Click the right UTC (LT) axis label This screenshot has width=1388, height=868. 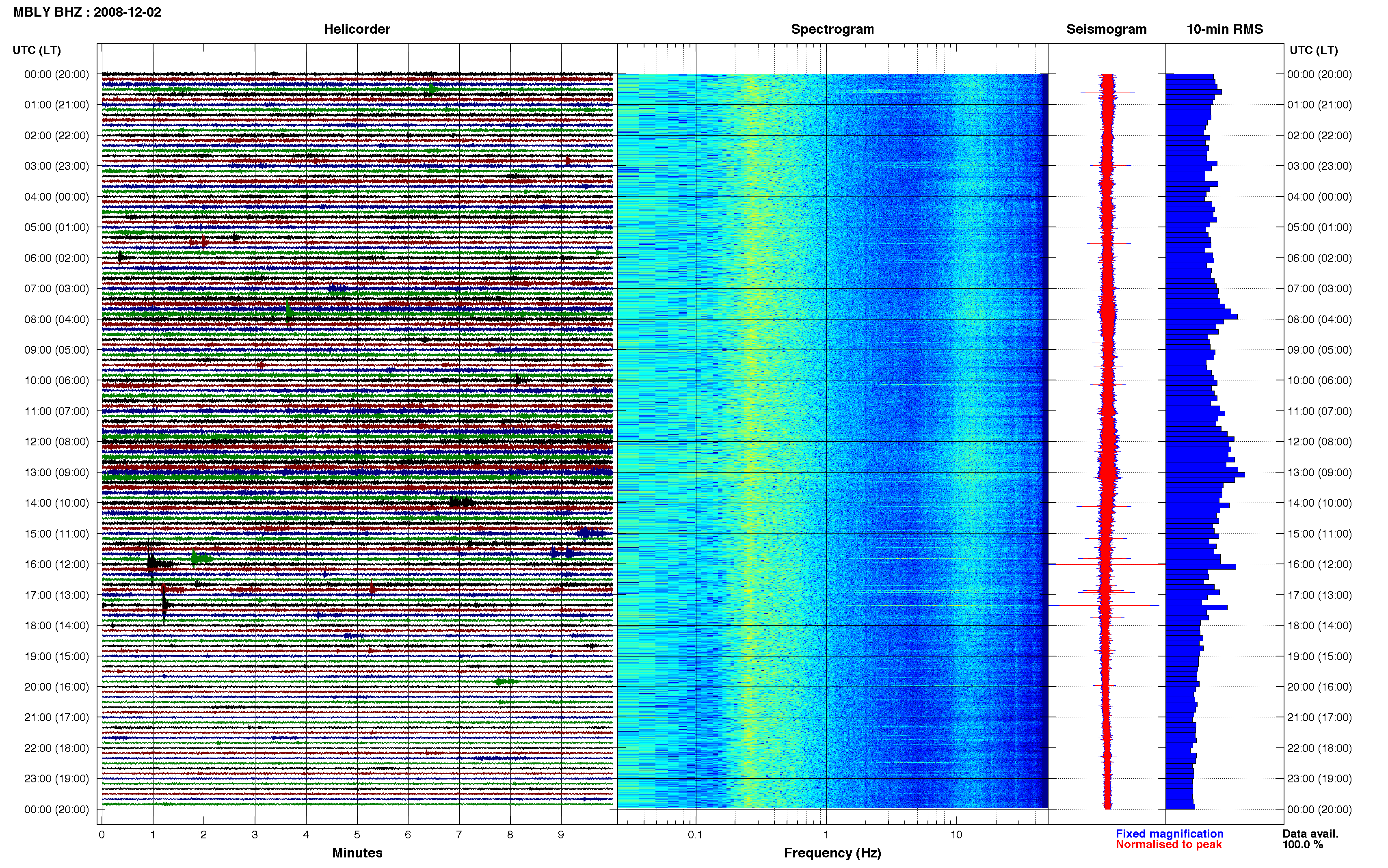(x=1313, y=50)
